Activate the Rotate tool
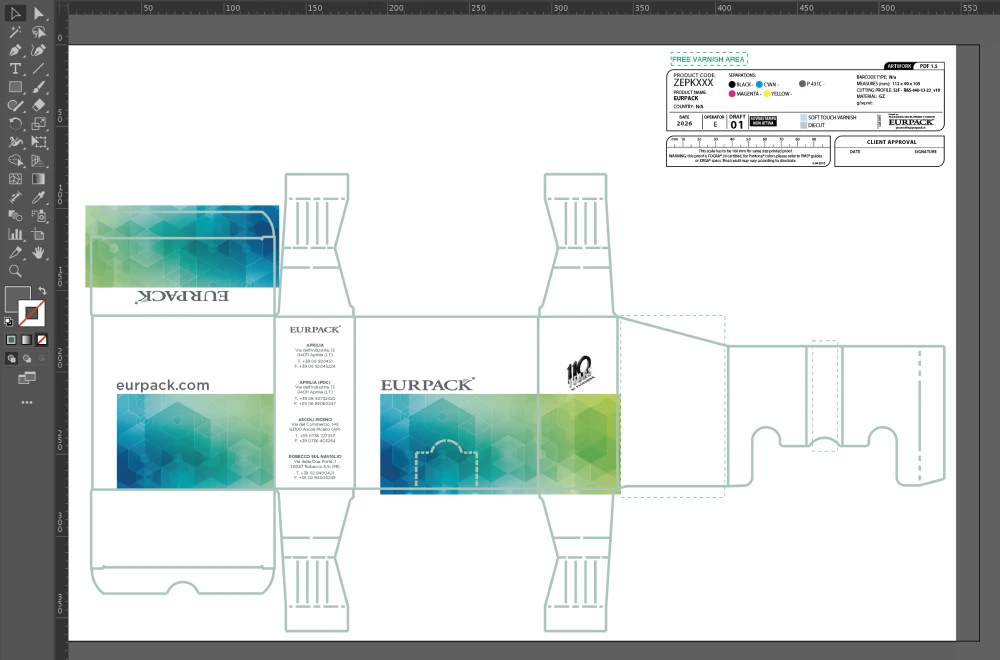 point(15,124)
